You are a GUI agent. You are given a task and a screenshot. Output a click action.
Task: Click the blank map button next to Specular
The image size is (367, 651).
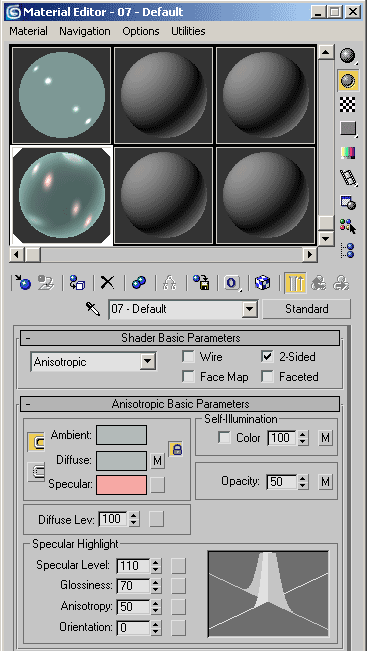(157, 485)
